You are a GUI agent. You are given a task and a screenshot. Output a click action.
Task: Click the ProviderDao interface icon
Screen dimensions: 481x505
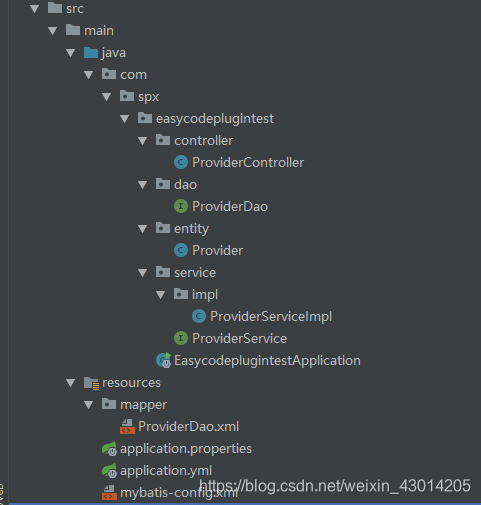tap(181, 206)
